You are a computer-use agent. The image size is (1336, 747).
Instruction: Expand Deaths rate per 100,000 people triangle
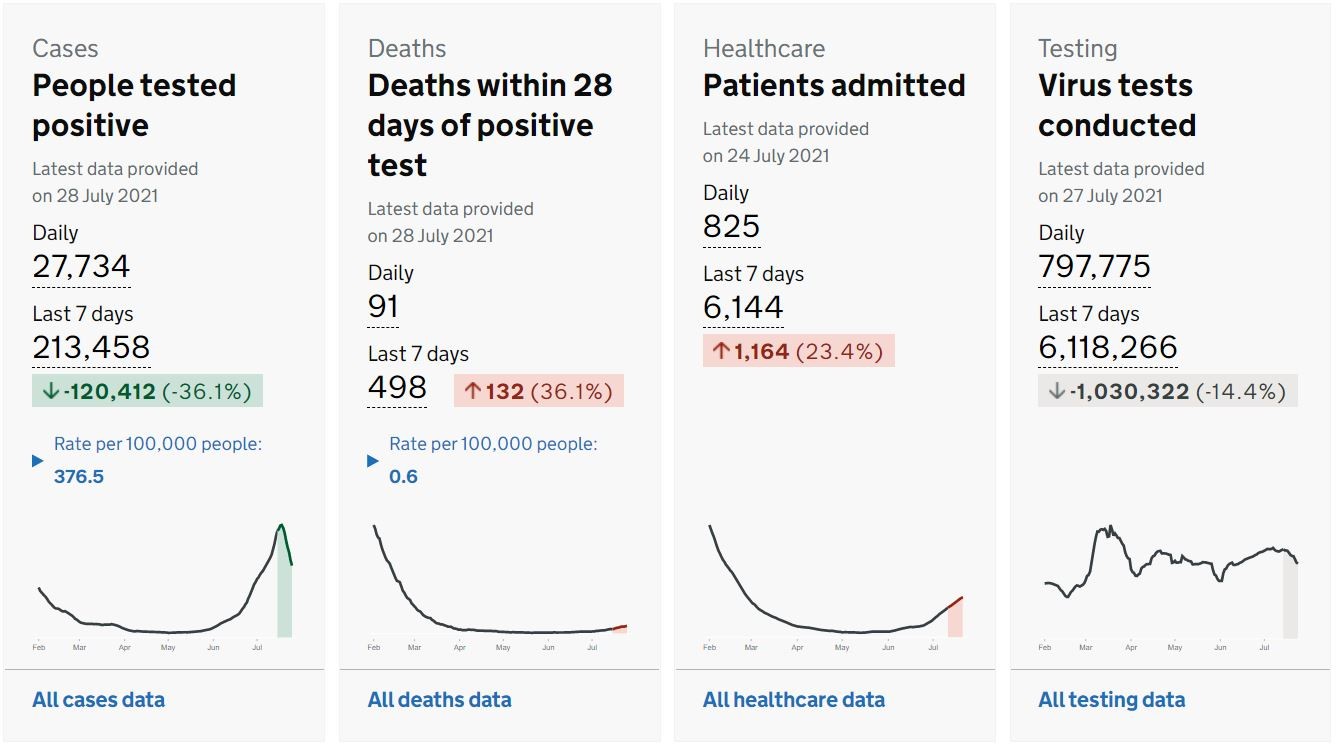[x=373, y=461]
